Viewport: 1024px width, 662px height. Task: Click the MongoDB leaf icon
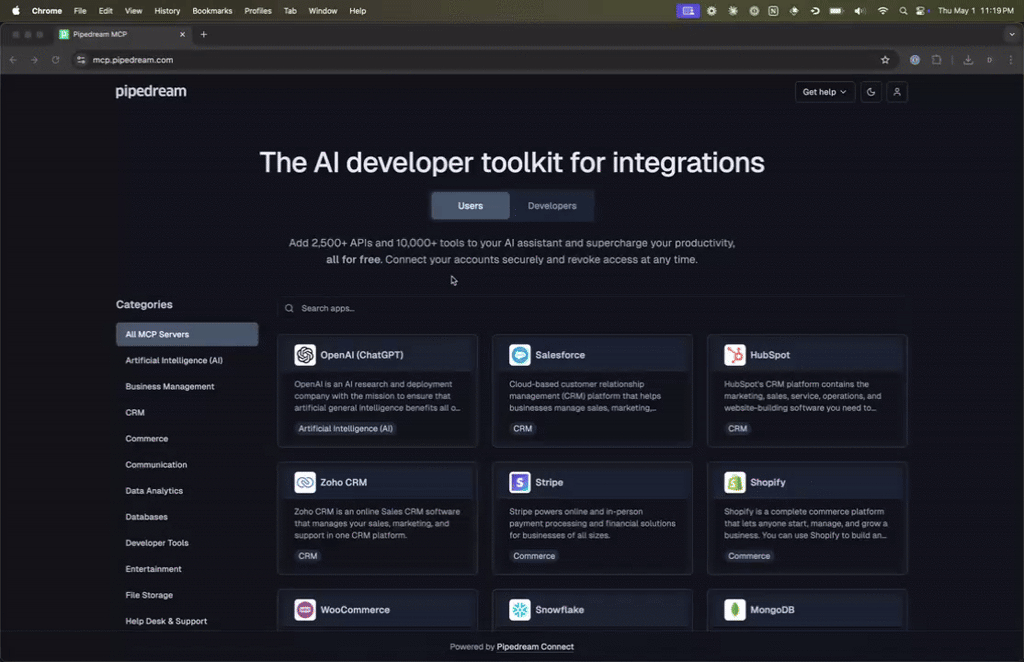(735, 609)
